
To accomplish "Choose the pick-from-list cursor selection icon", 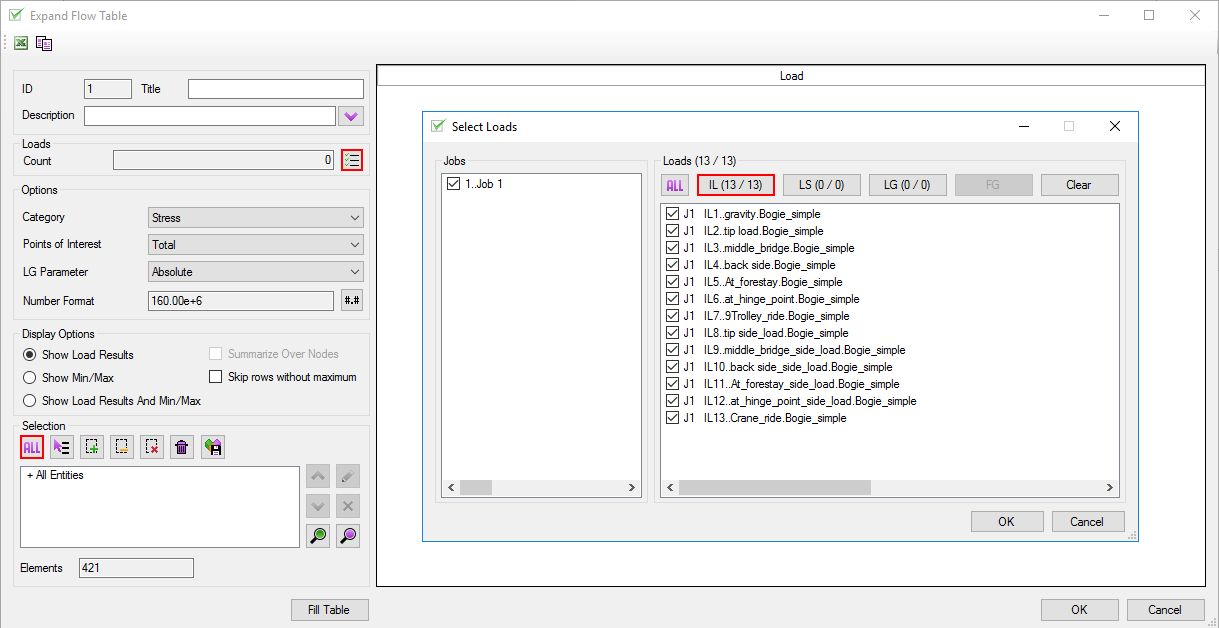I will point(62,448).
